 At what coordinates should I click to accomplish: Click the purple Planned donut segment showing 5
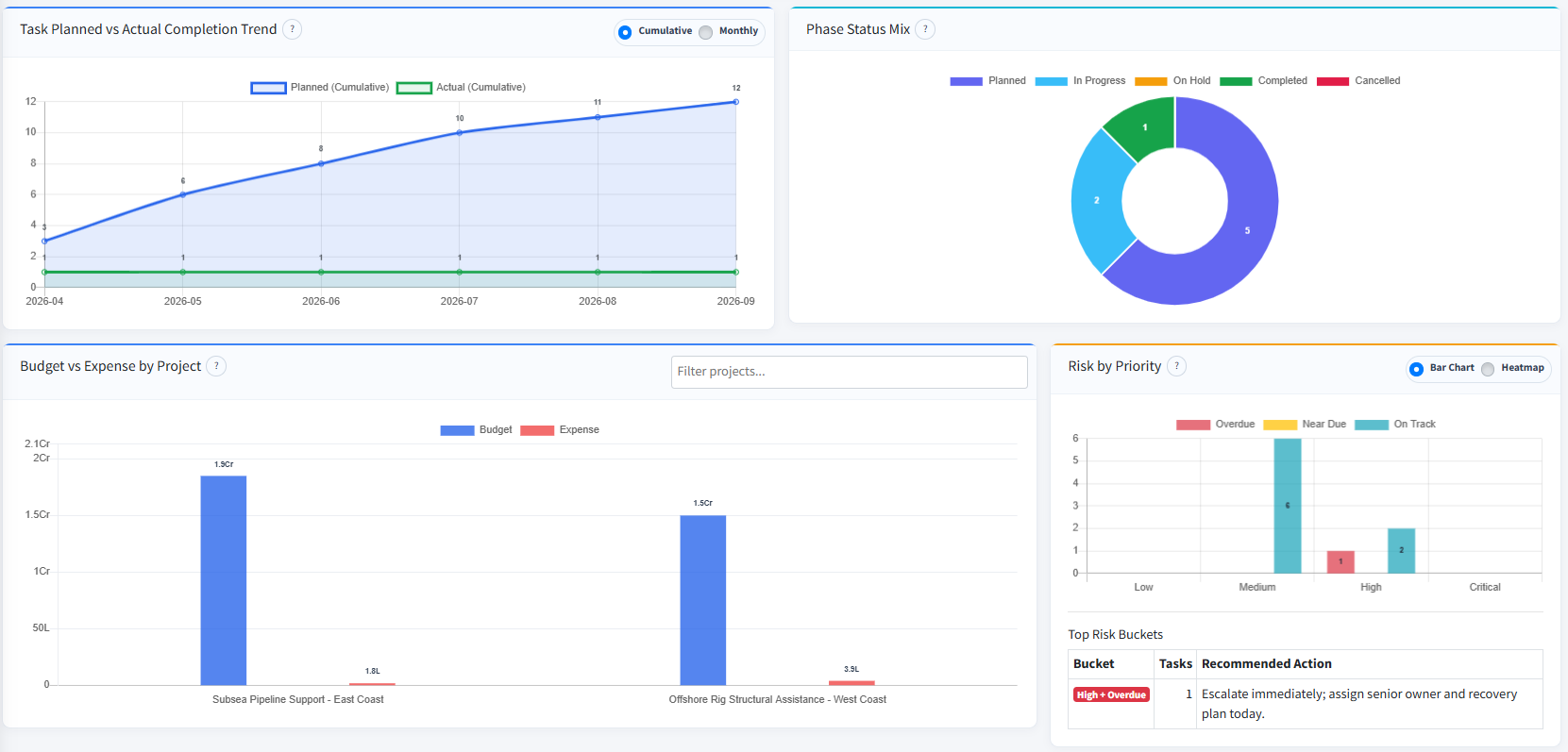(x=1247, y=230)
